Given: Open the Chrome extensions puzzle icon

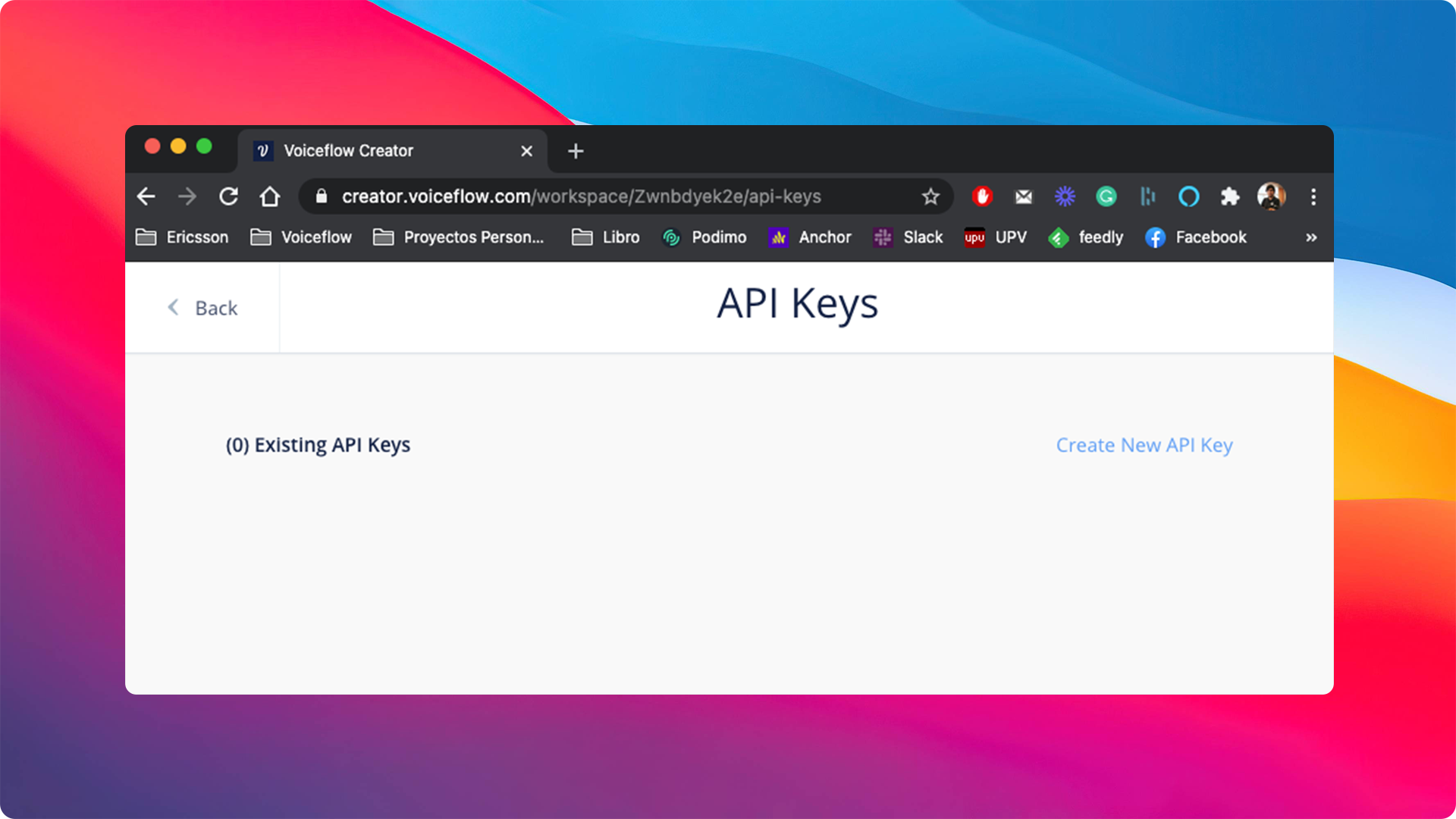Looking at the screenshot, I should click(1230, 196).
